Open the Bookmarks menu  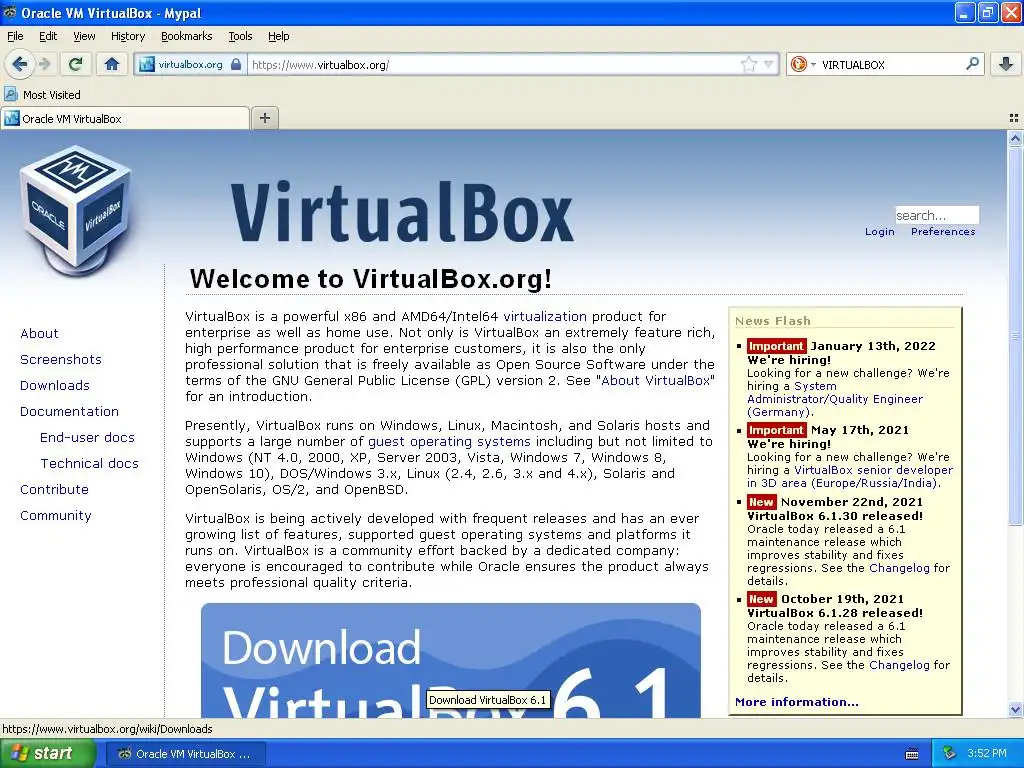[x=186, y=36]
